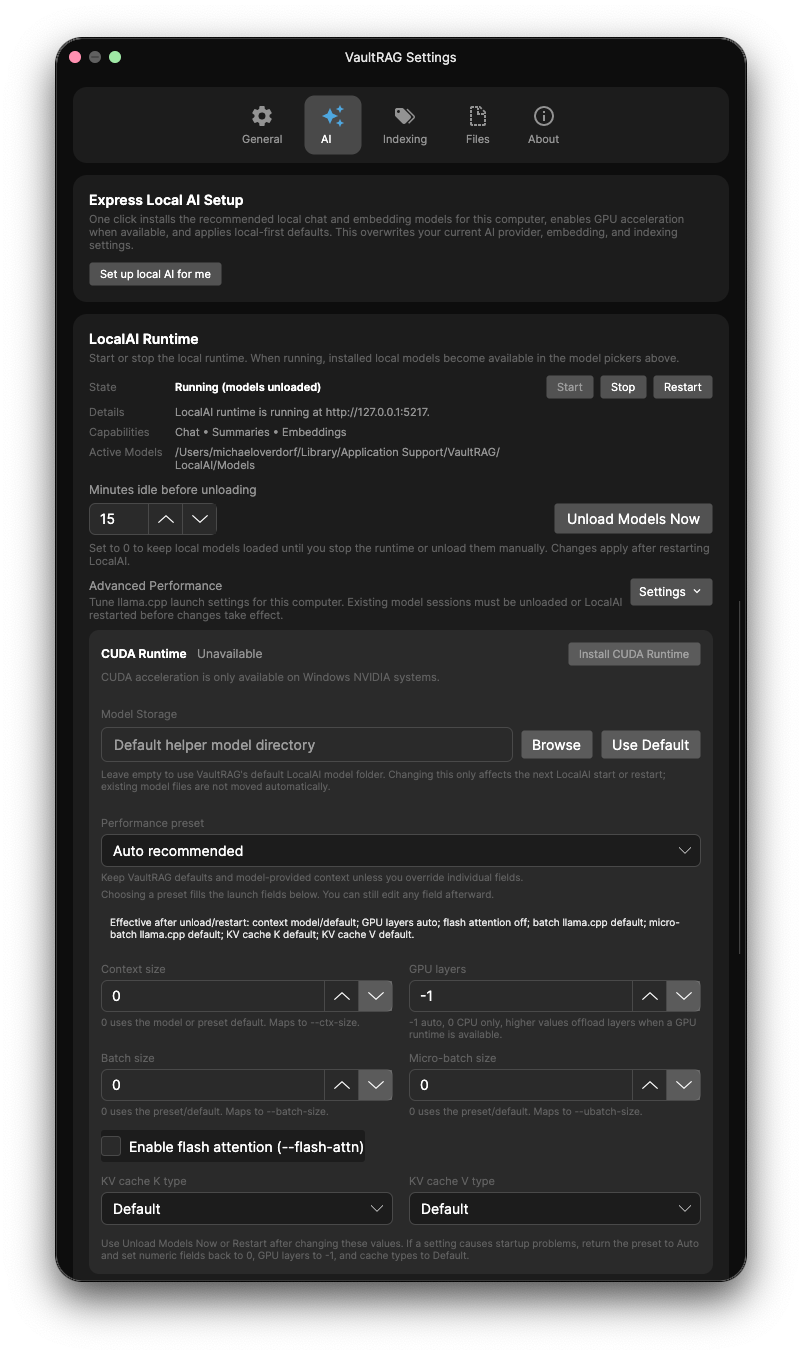Click the Effective after unload/restart summary text
Screen dimensions: 802x1355
[x=395, y=928]
